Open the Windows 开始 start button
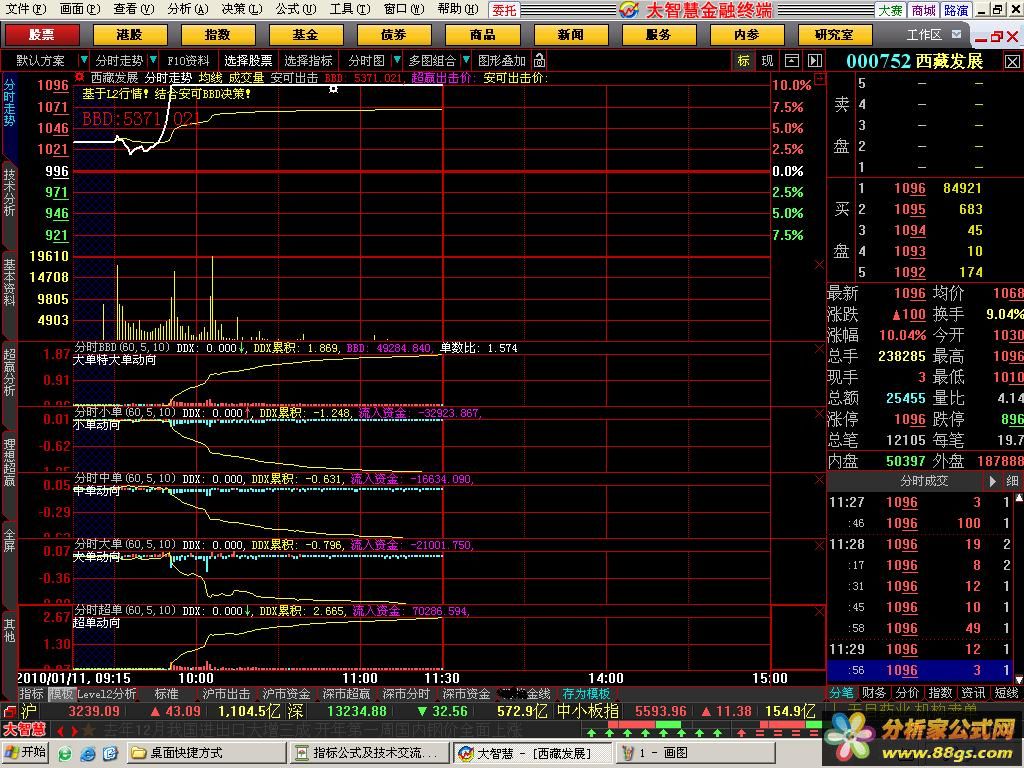 point(25,753)
